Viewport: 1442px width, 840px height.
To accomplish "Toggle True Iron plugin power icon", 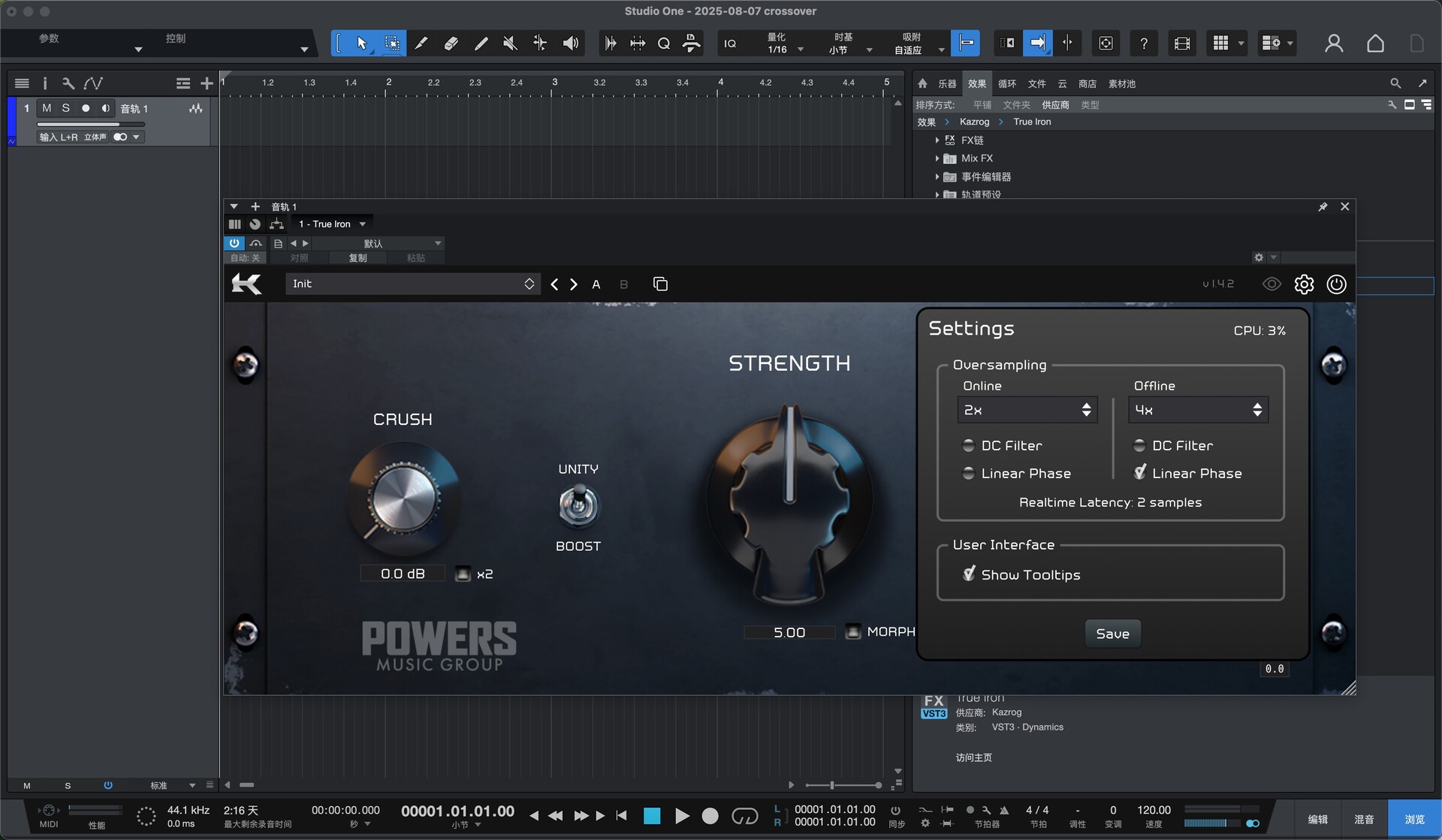I will click(1336, 284).
